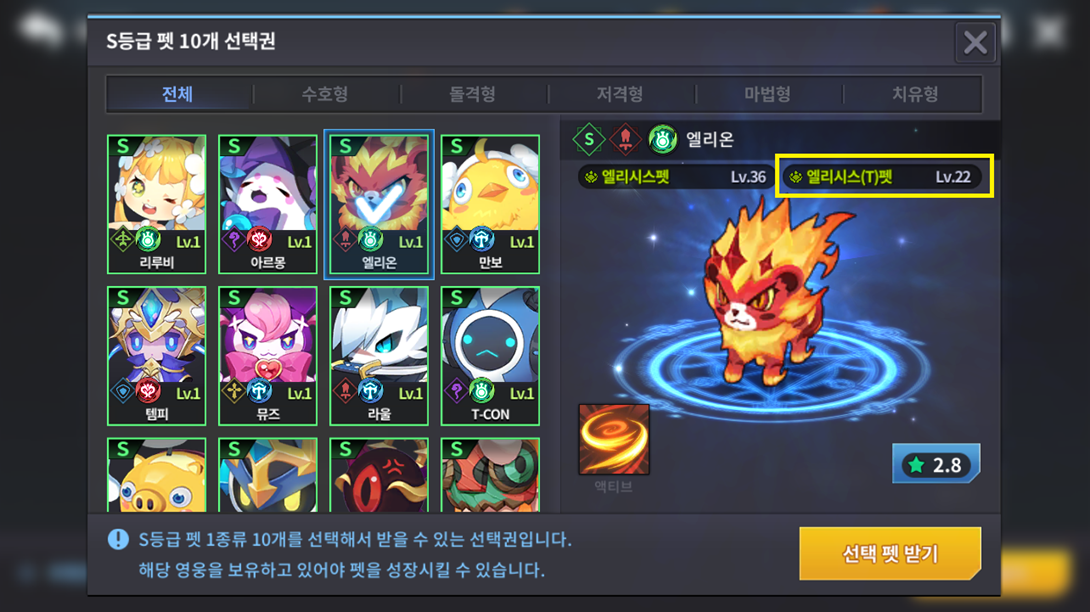Tap the fire tornado active skill icon
This screenshot has height=612, width=1090.
pyautogui.click(x=614, y=440)
